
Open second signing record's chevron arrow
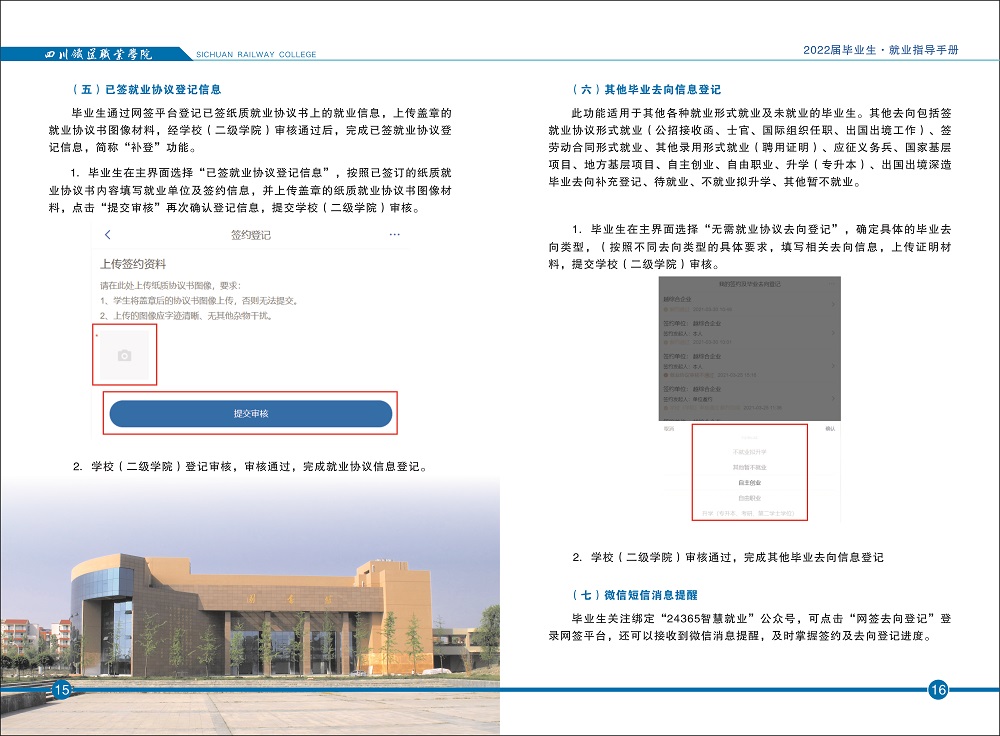pyautogui.click(x=833, y=332)
